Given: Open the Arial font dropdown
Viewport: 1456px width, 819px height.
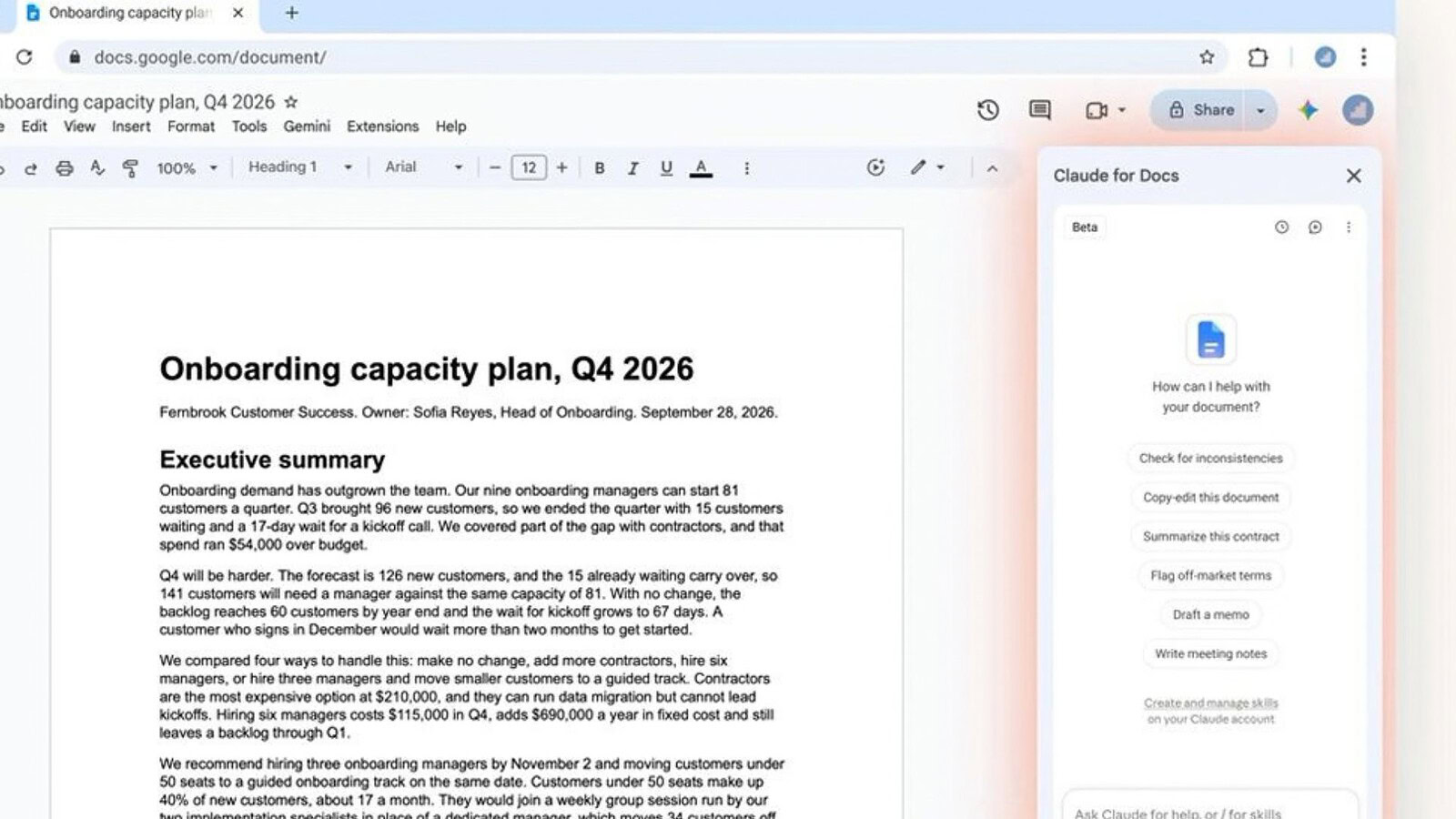Looking at the screenshot, I should coord(424,167).
